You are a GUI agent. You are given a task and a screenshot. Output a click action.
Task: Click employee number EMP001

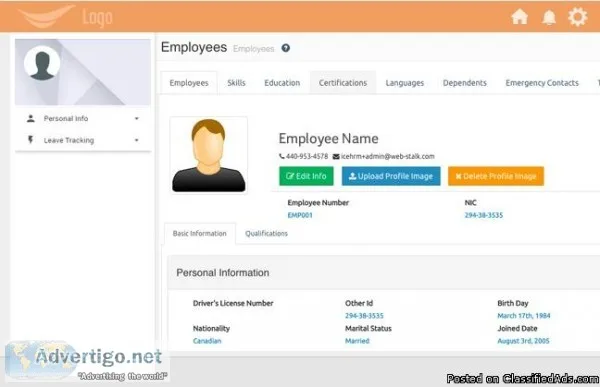pos(300,215)
